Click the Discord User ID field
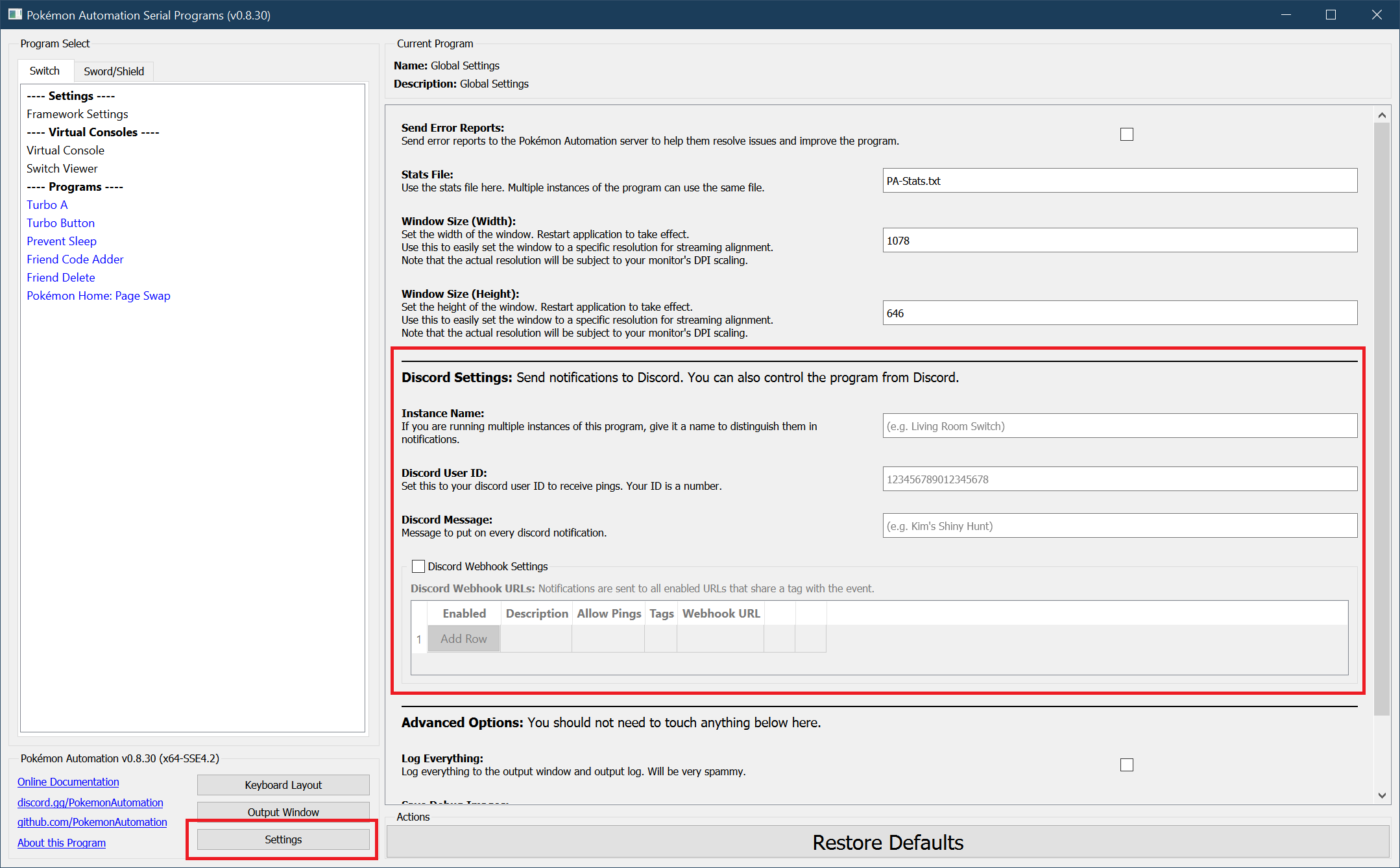Image resolution: width=1400 pixels, height=868 pixels. (x=1119, y=479)
